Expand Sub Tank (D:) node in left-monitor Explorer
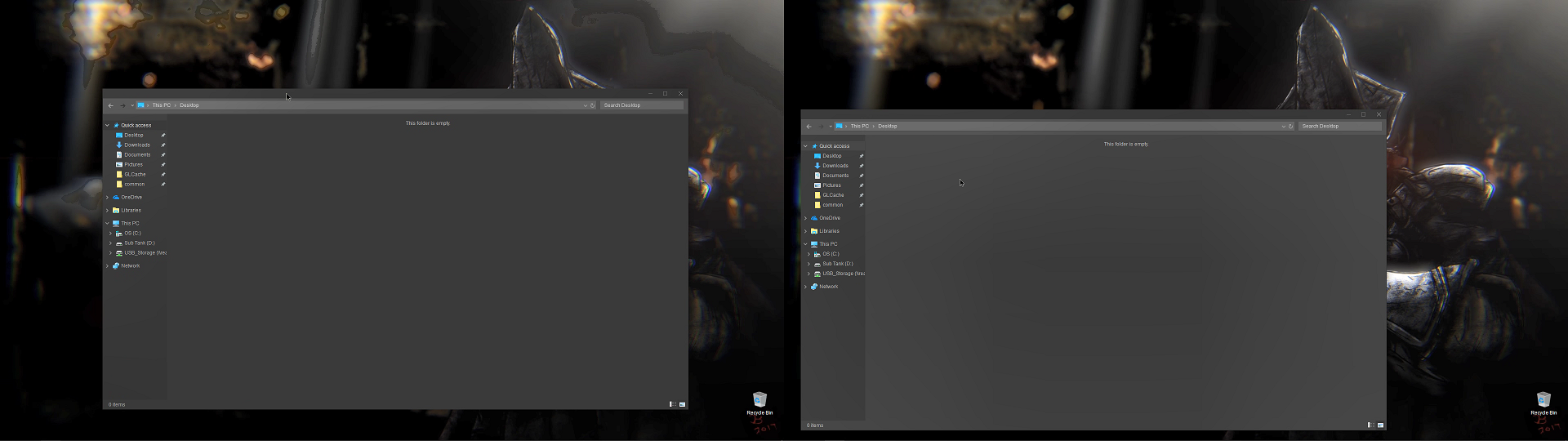Image resolution: width=1568 pixels, height=441 pixels. coord(110,243)
